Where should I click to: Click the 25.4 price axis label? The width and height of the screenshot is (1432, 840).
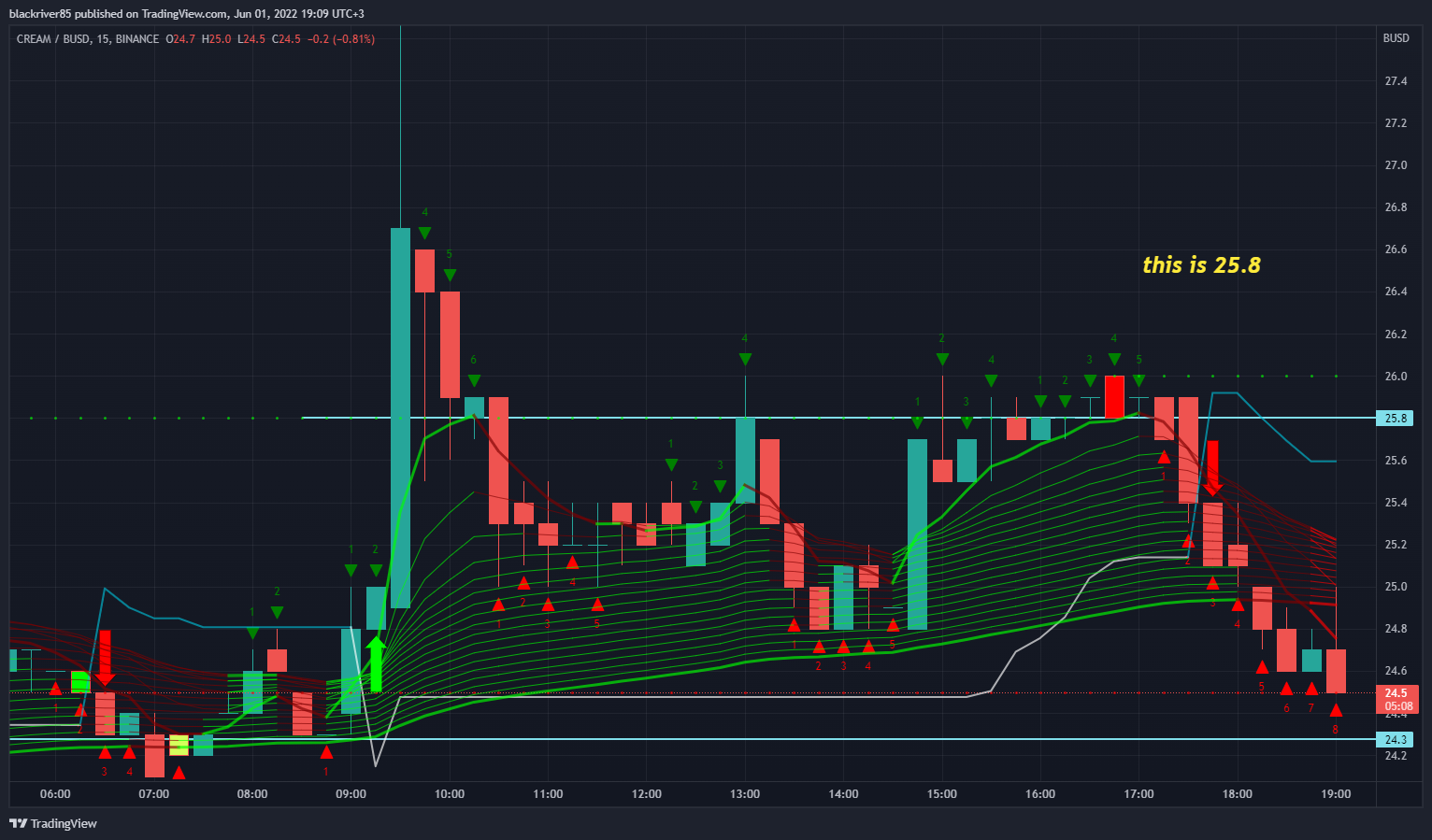pos(1396,503)
